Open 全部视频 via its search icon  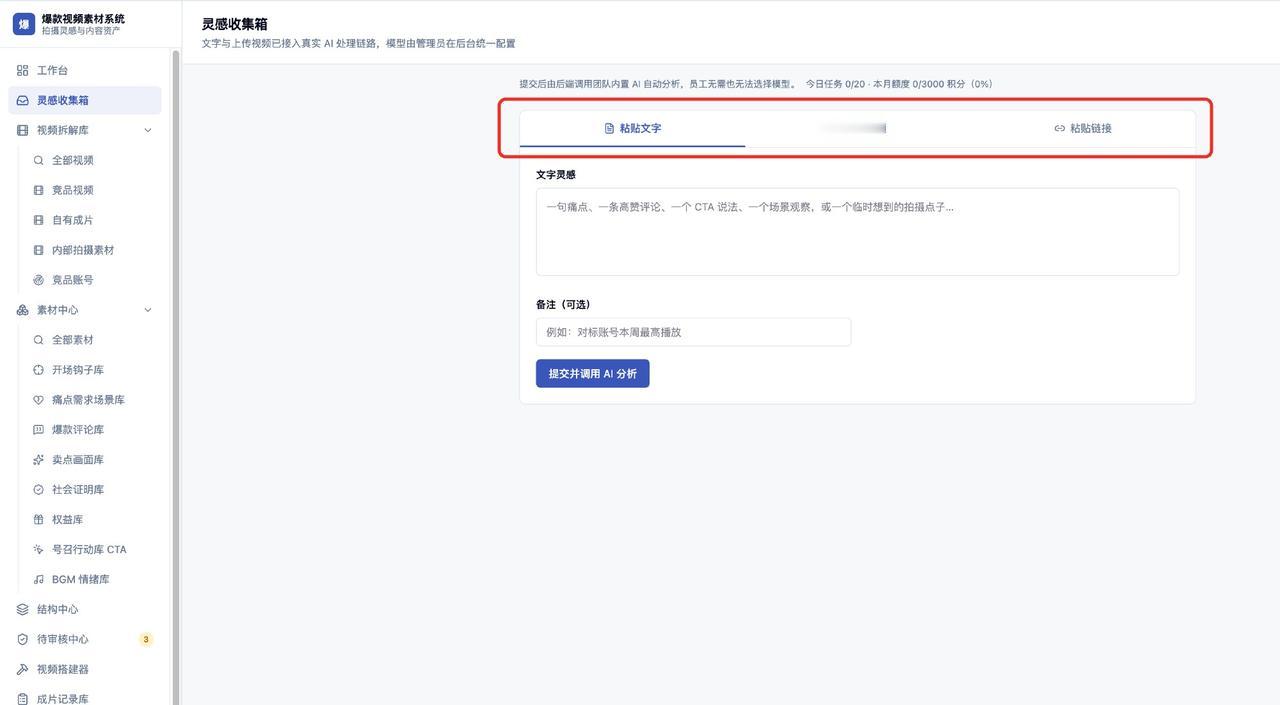(38, 160)
